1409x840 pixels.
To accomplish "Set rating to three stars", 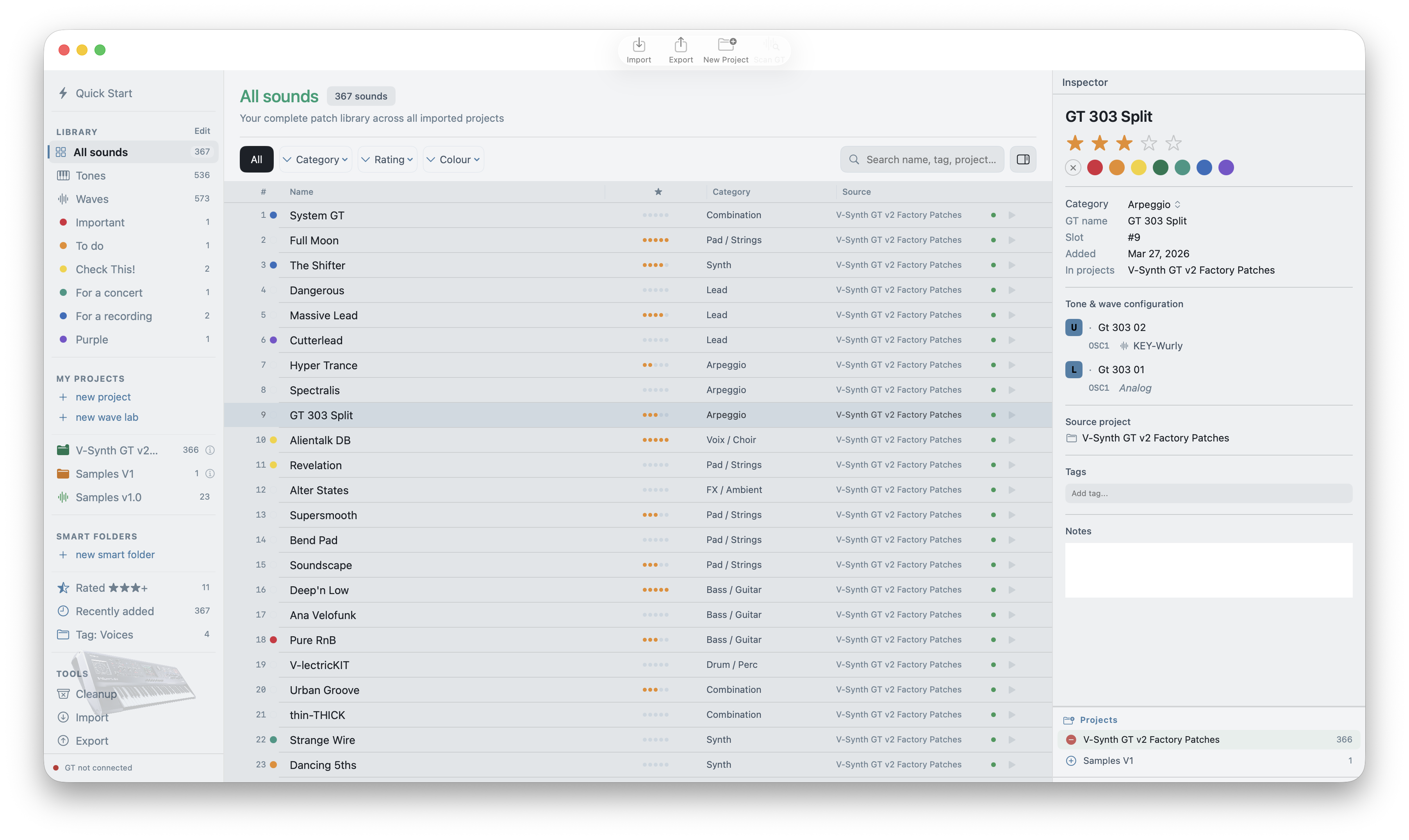I will pos(1124,143).
